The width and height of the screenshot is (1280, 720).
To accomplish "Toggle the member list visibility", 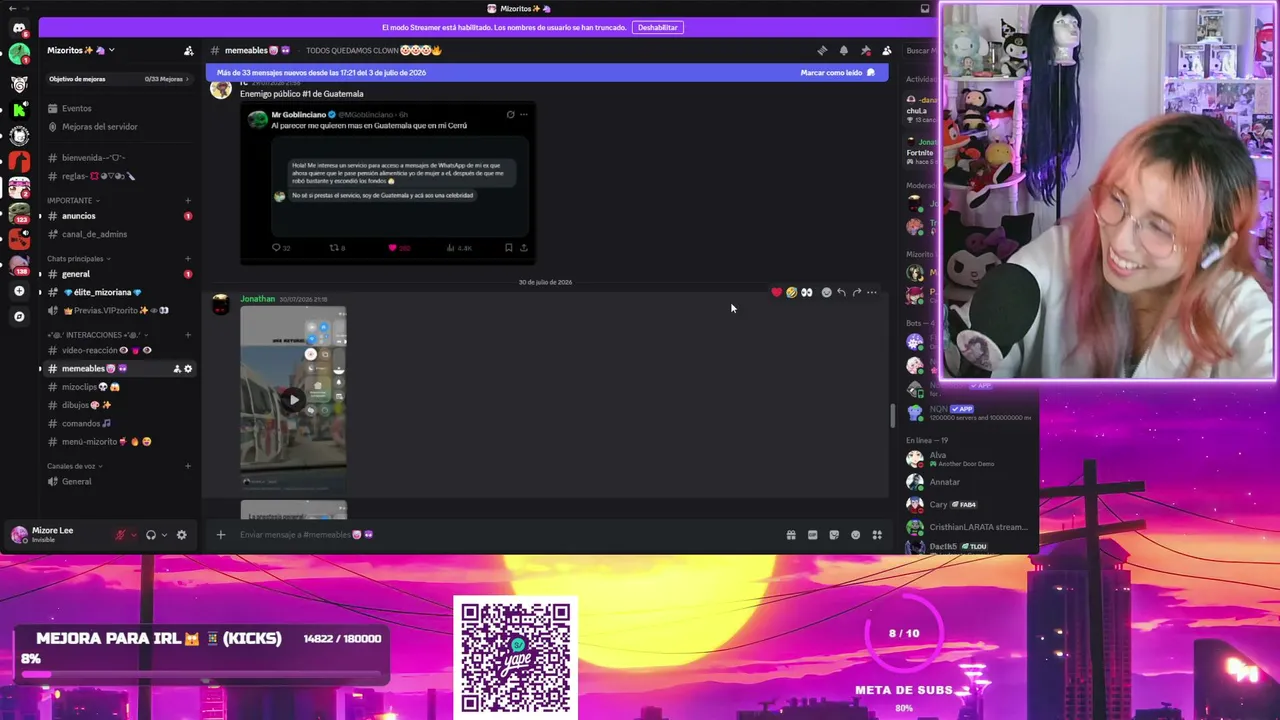I will (x=887, y=50).
